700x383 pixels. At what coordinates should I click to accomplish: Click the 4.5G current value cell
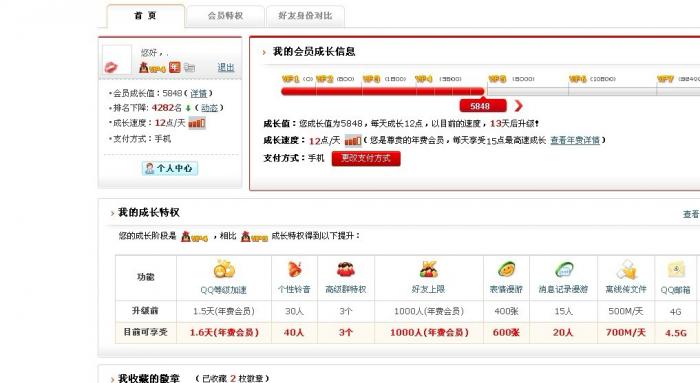tap(676, 333)
